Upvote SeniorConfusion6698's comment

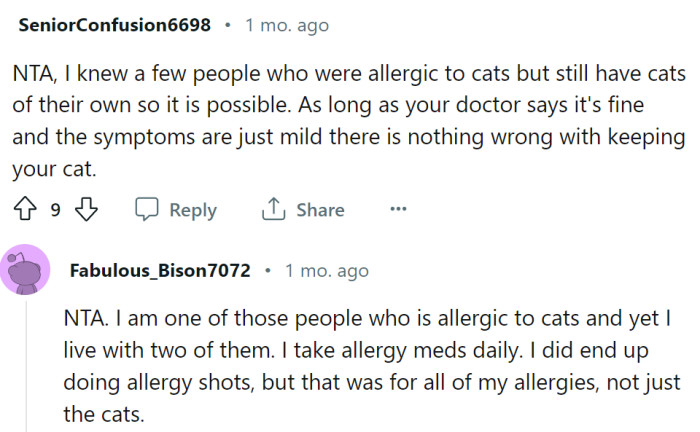(25, 210)
